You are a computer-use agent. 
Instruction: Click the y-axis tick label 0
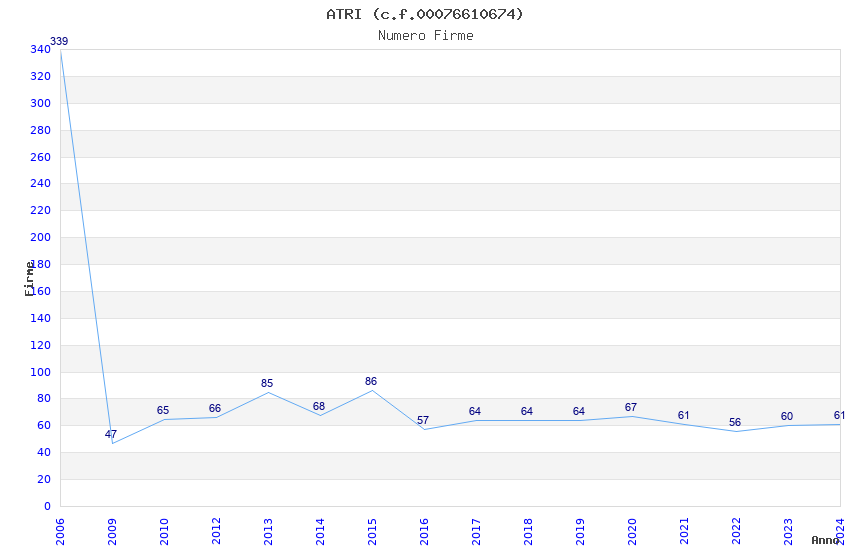[47, 506]
